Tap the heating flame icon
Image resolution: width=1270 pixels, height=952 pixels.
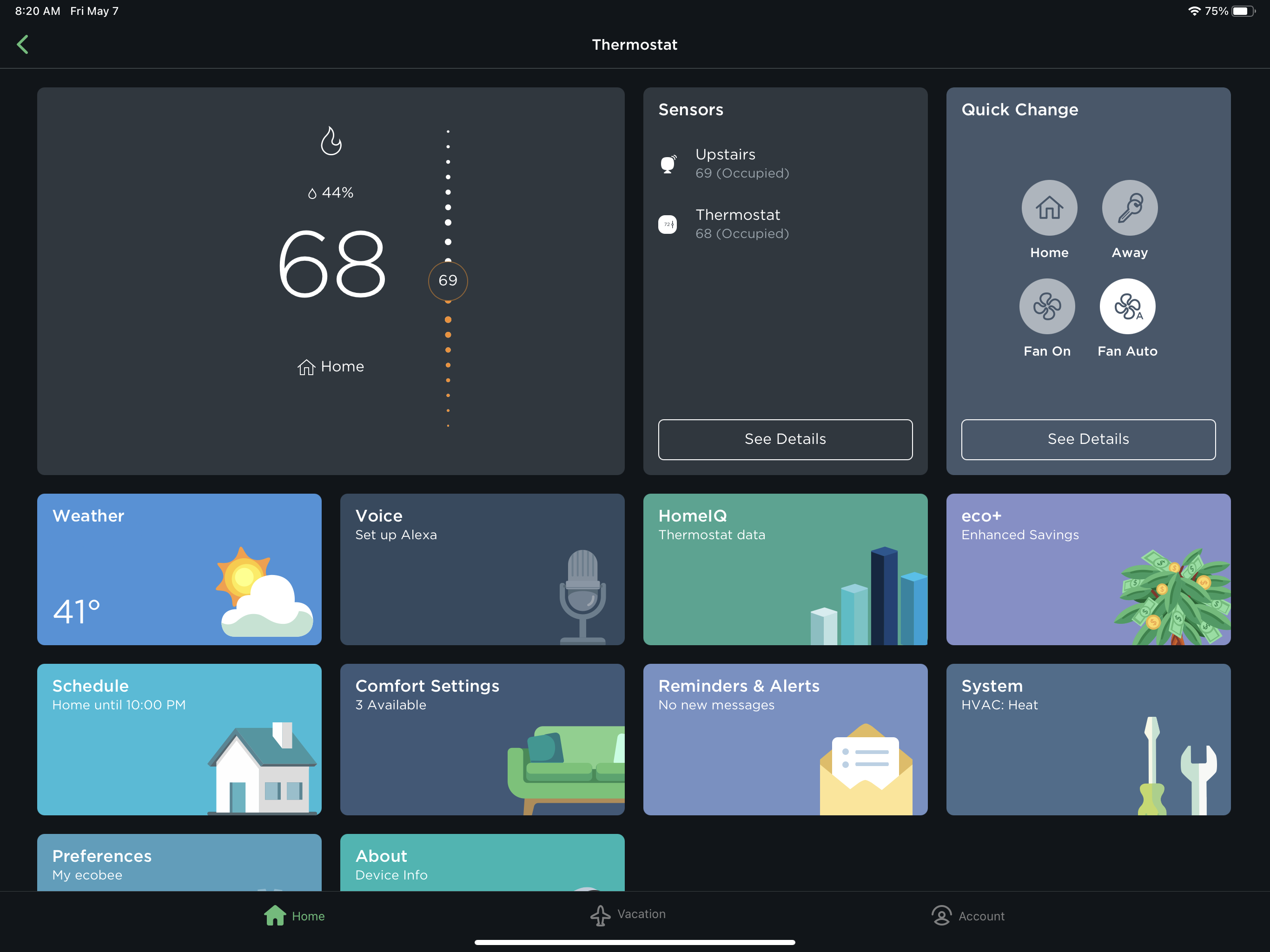[331, 141]
